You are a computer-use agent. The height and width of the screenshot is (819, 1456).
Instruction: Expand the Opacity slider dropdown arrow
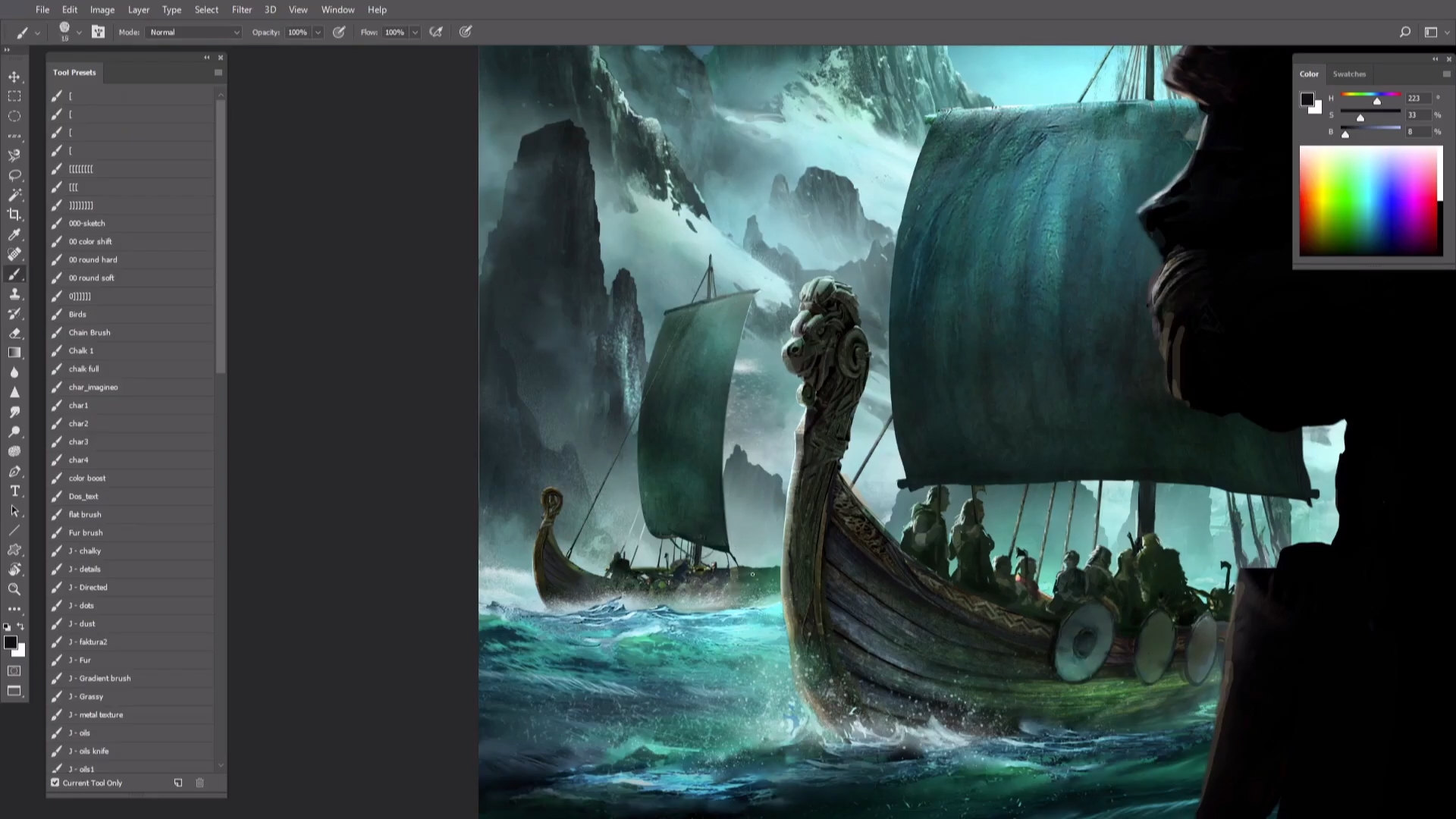click(x=318, y=32)
